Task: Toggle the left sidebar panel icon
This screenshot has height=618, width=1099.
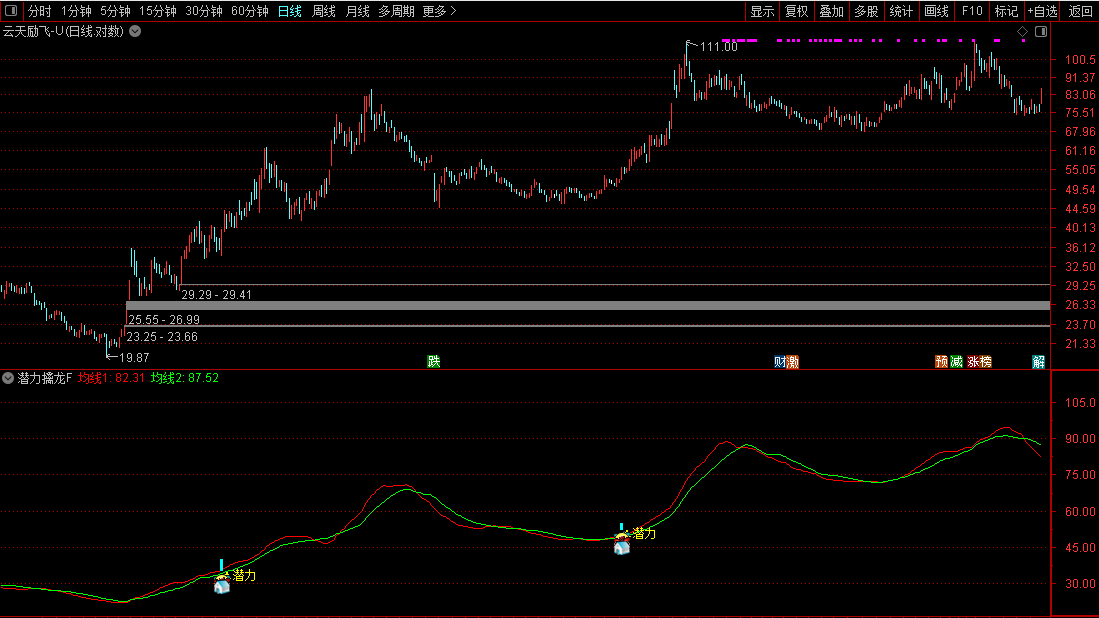Action: click(11, 11)
